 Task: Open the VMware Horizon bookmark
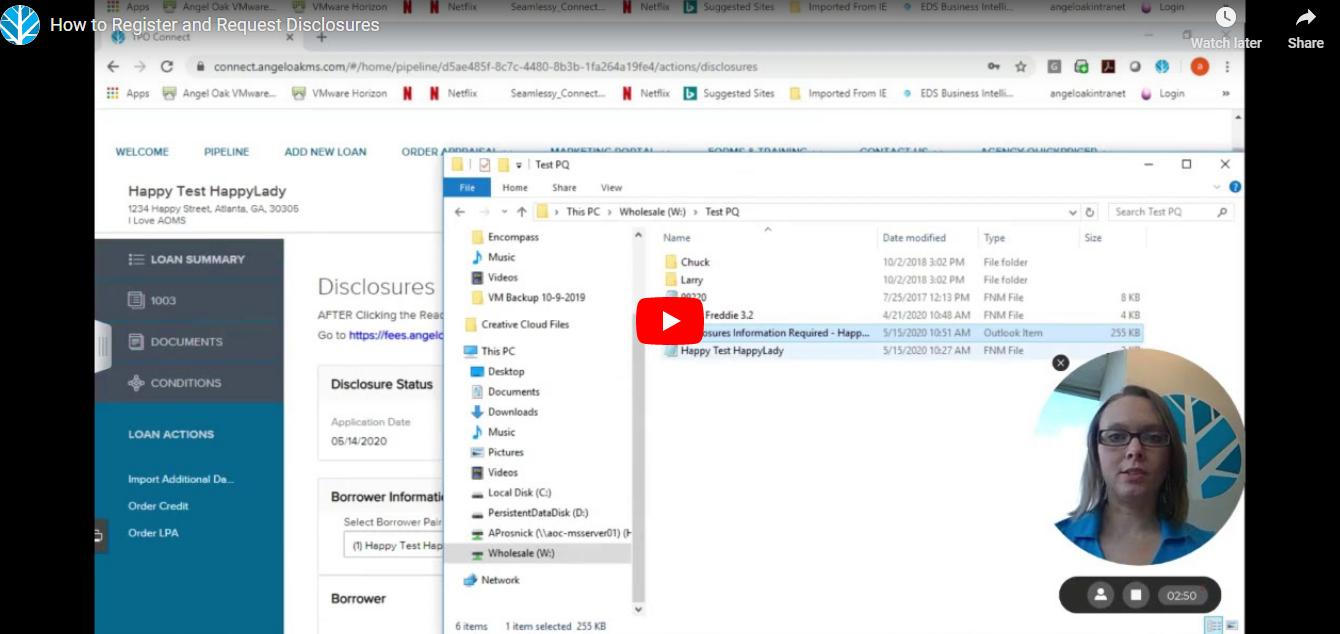tap(339, 93)
